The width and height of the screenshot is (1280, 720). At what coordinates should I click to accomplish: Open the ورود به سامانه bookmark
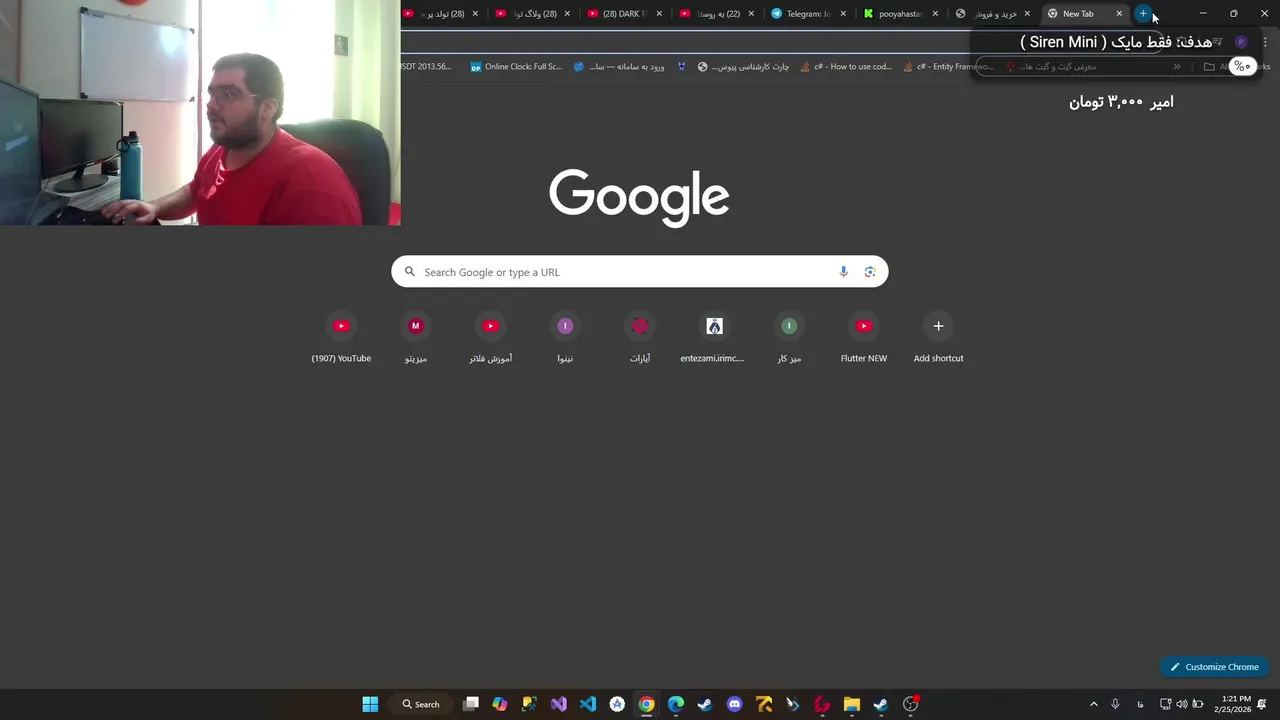[x=619, y=67]
